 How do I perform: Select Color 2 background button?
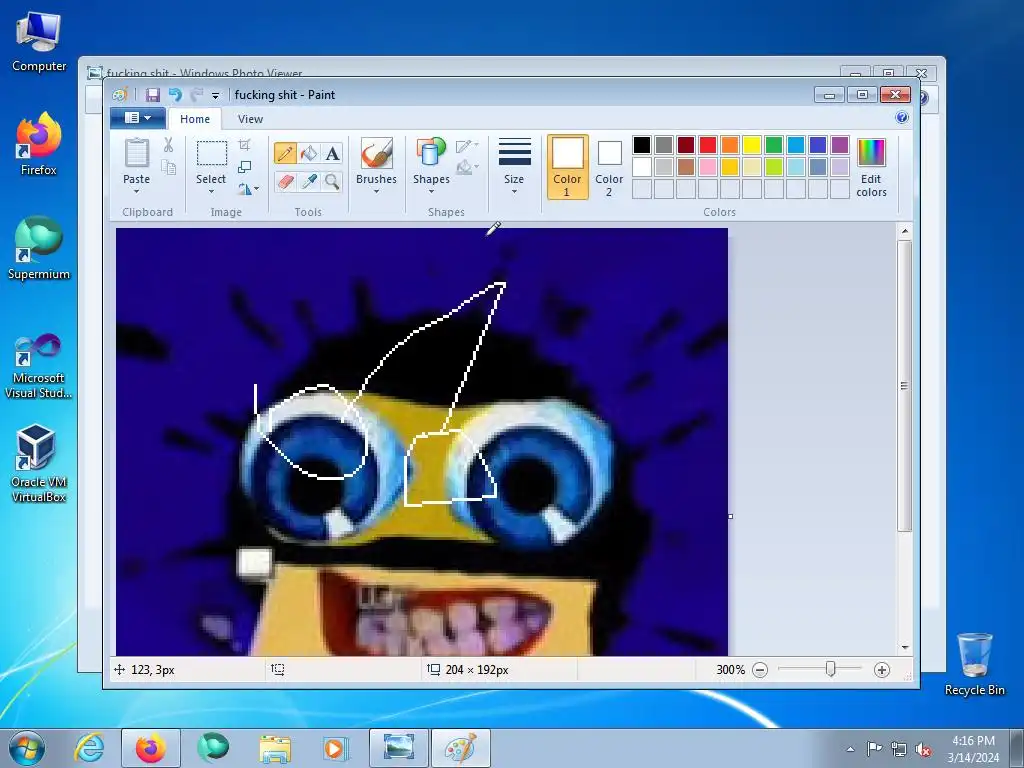point(609,167)
